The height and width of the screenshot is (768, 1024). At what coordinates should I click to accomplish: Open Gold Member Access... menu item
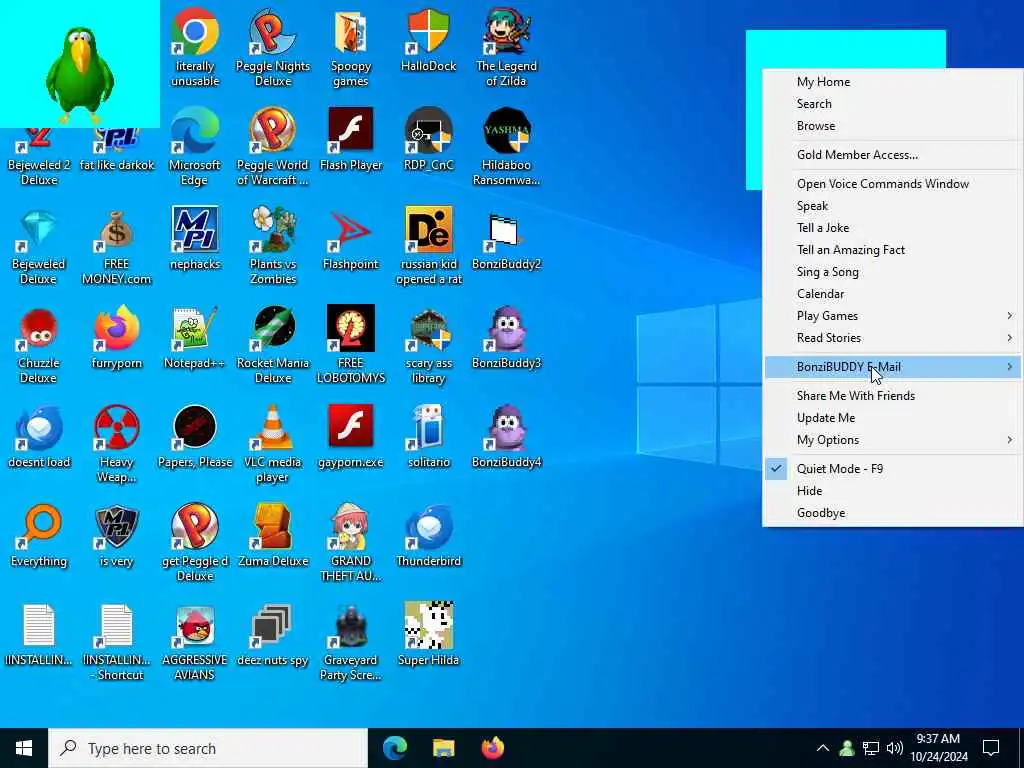[x=892, y=155]
